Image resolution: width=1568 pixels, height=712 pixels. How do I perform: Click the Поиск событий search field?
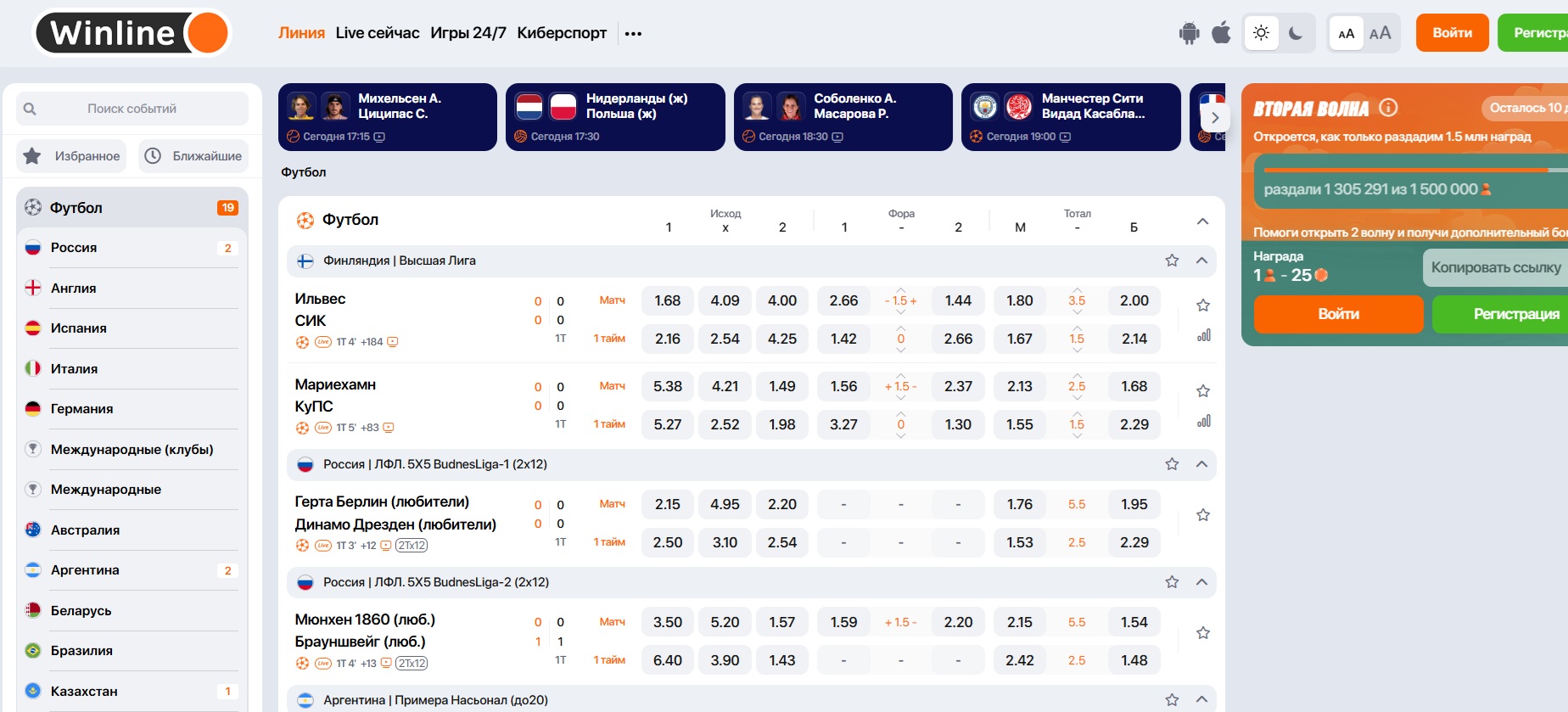[132, 109]
